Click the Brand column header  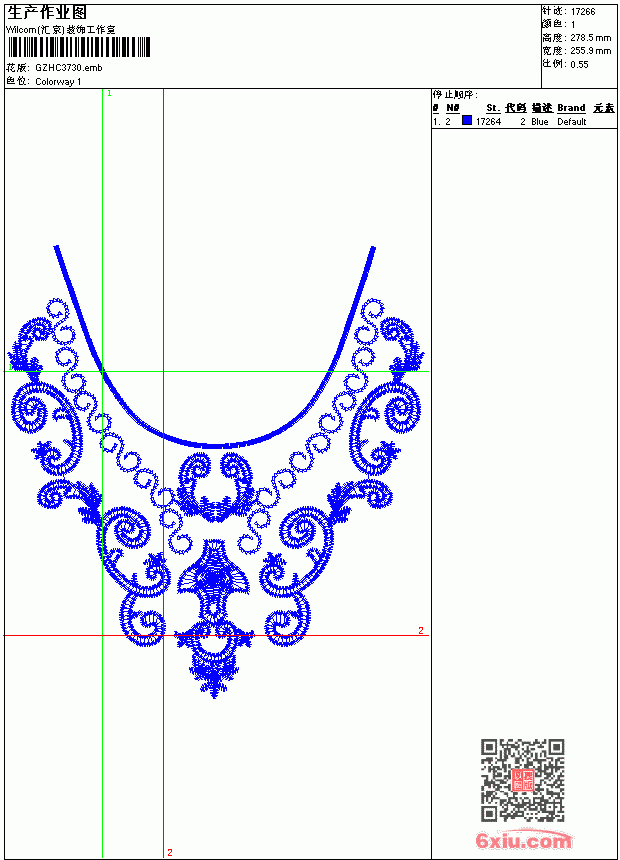[571, 108]
